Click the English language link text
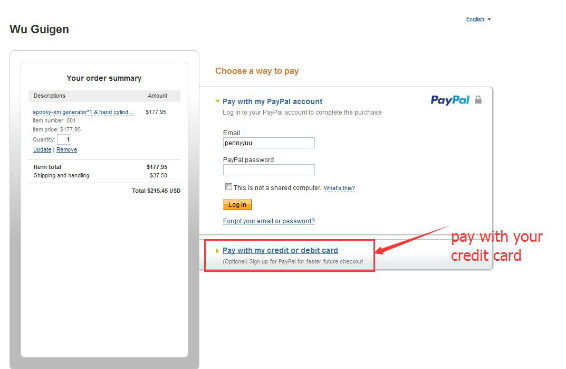 point(475,19)
